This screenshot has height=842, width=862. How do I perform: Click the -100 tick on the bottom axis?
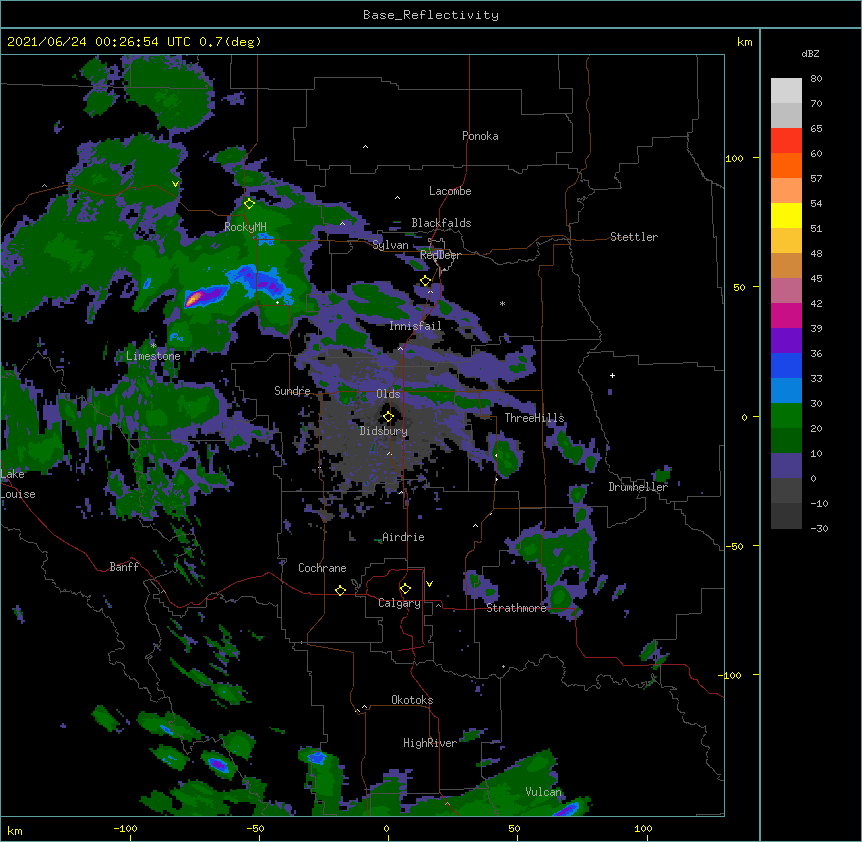point(126,828)
